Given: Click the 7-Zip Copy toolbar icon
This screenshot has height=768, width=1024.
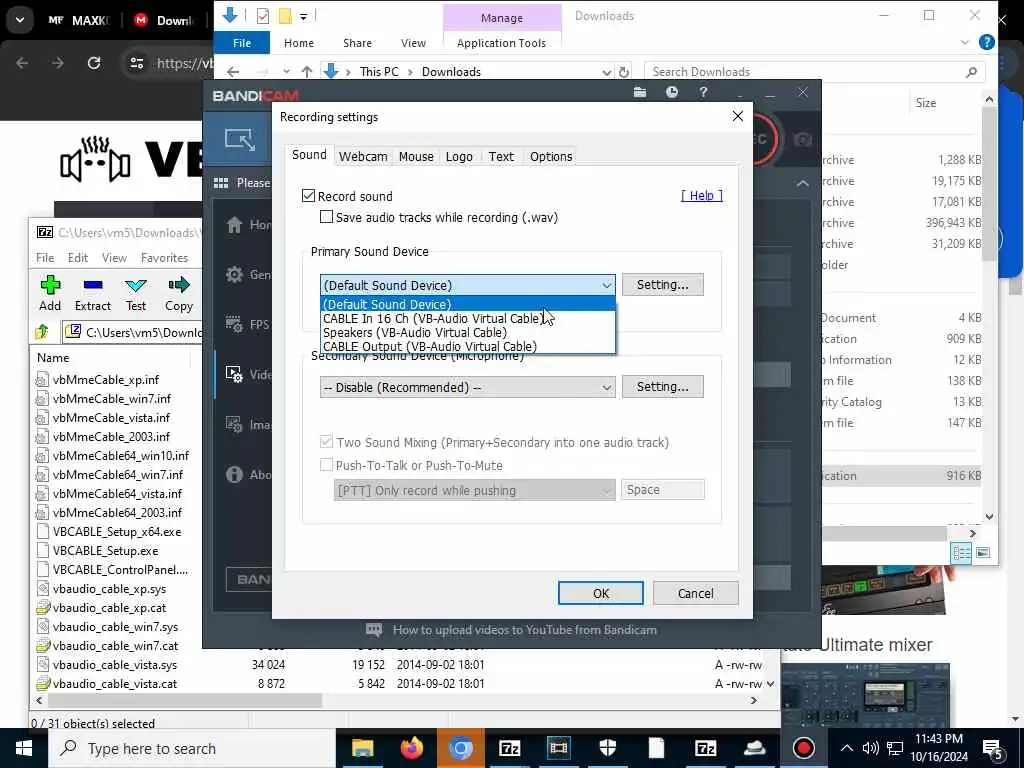Looking at the screenshot, I should click(178, 285).
